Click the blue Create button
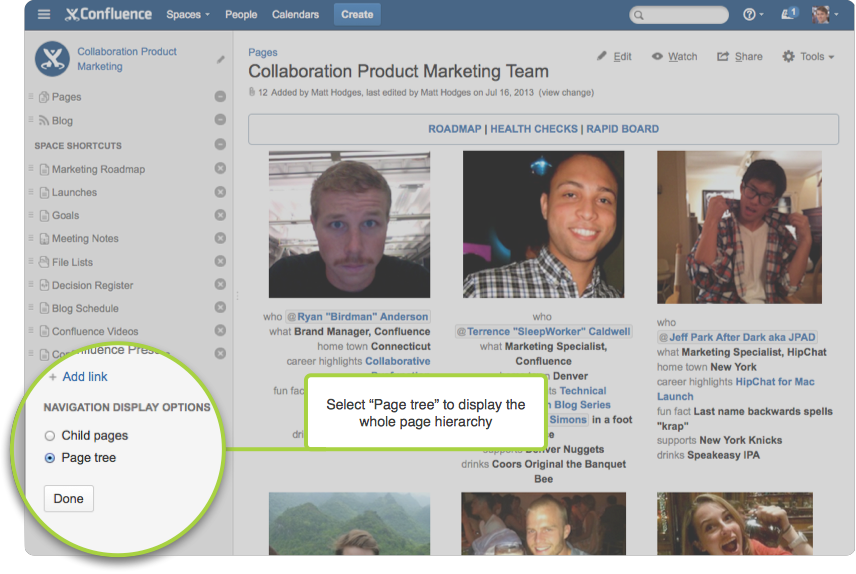This screenshot has height=574, width=856. (x=357, y=15)
